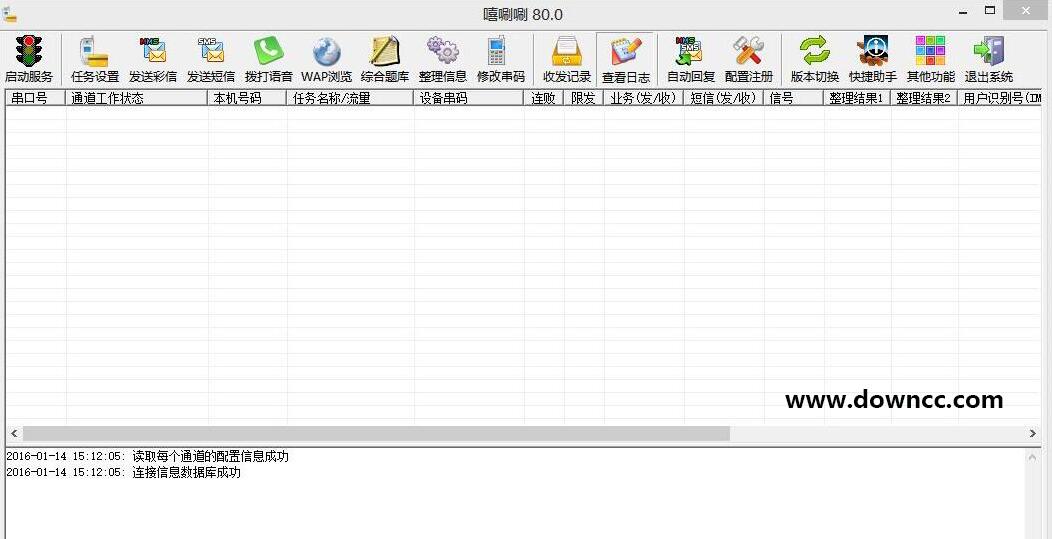Click the log panel scroll up arrow
This screenshot has width=1052, height=539.
click(x=1034, y=457)
